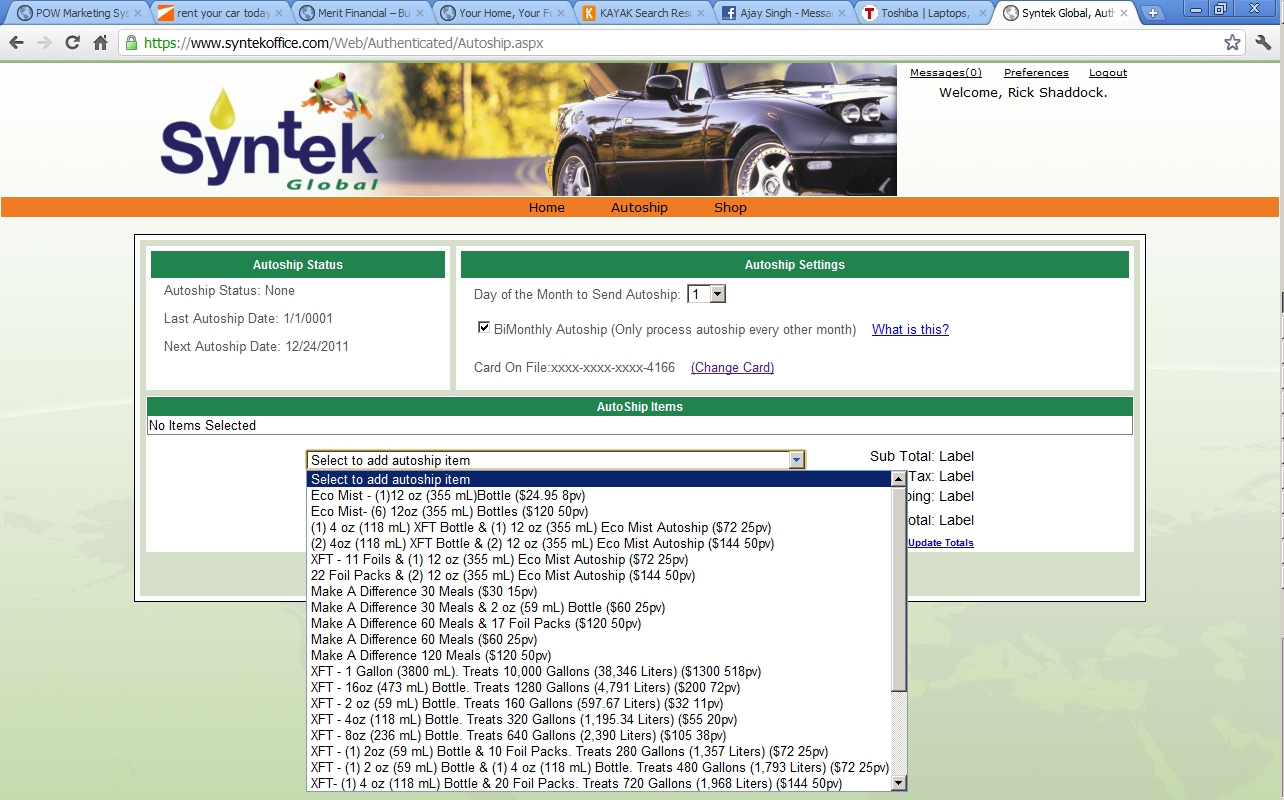1284x800 pixels.
Task: Select 22 Foil Packs & (2) Eco Mist Autoship
Action: tap(598, 575)
